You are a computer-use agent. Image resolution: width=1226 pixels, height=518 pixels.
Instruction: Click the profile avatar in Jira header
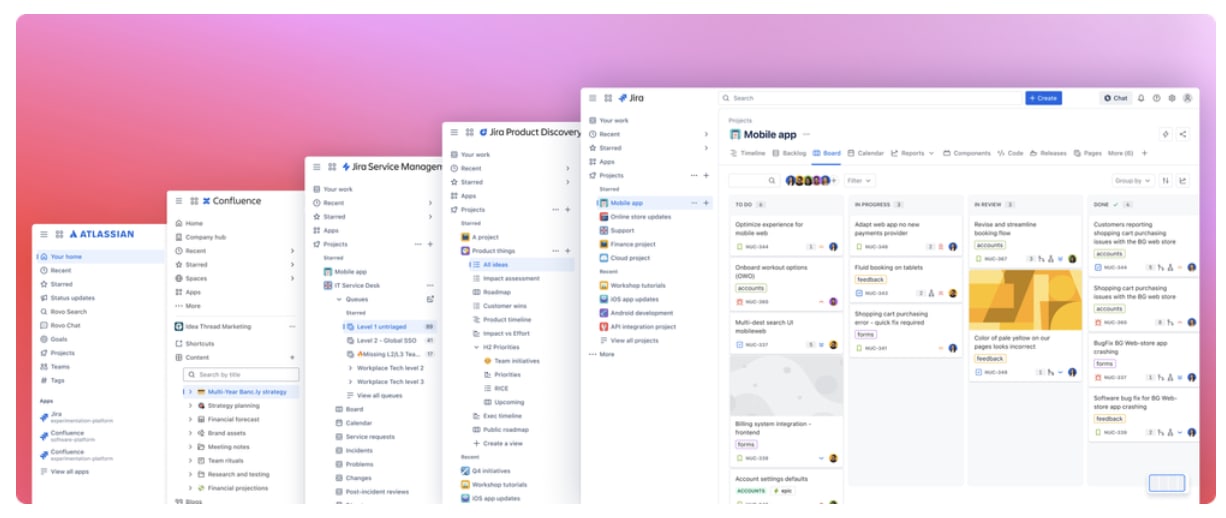click(1187, 98)
